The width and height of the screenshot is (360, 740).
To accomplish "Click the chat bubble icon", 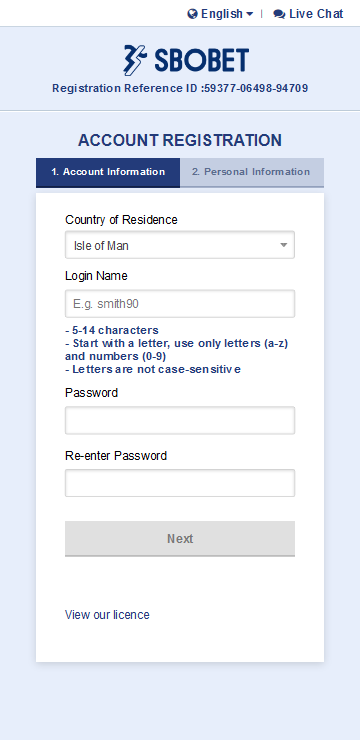I will point(279,14).
